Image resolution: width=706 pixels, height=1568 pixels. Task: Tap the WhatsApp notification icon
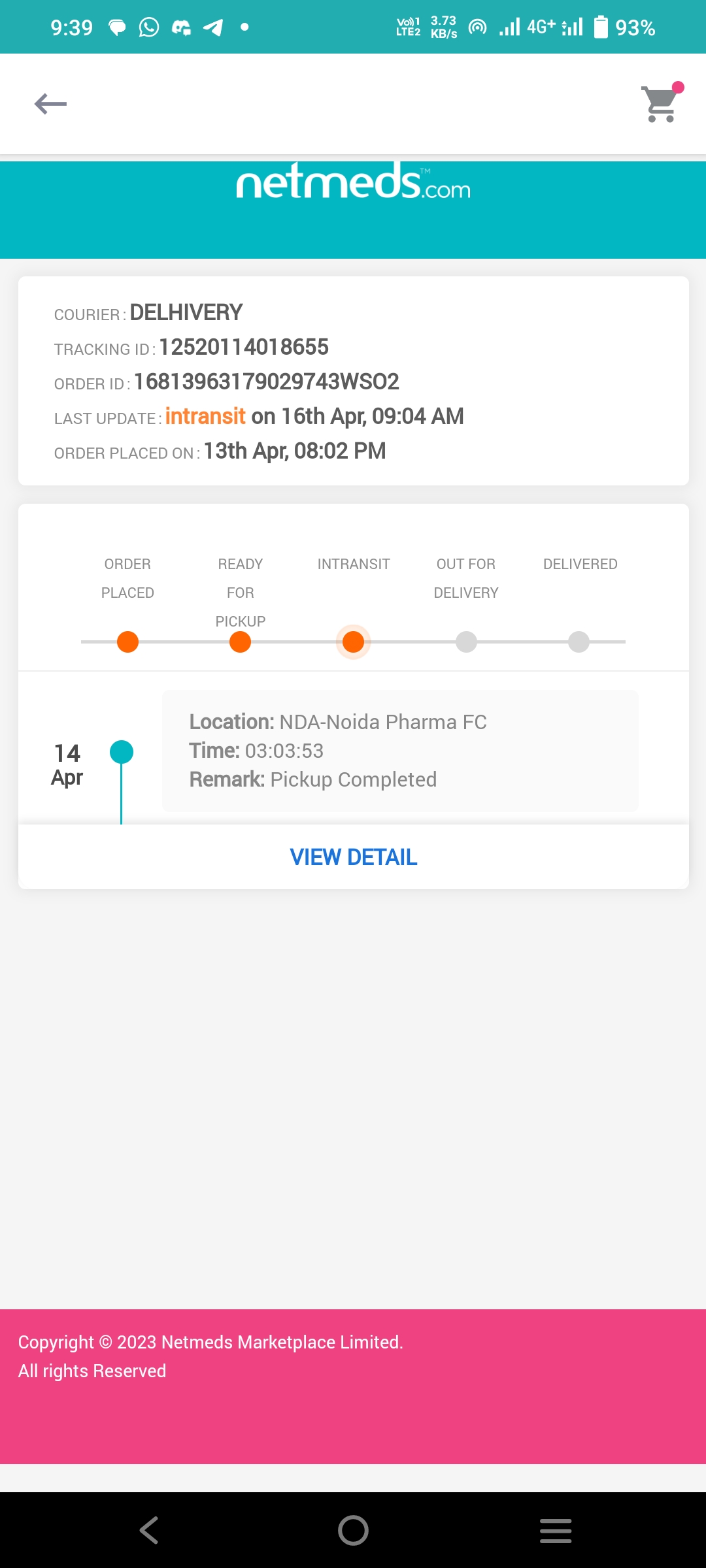coord(149,27)
